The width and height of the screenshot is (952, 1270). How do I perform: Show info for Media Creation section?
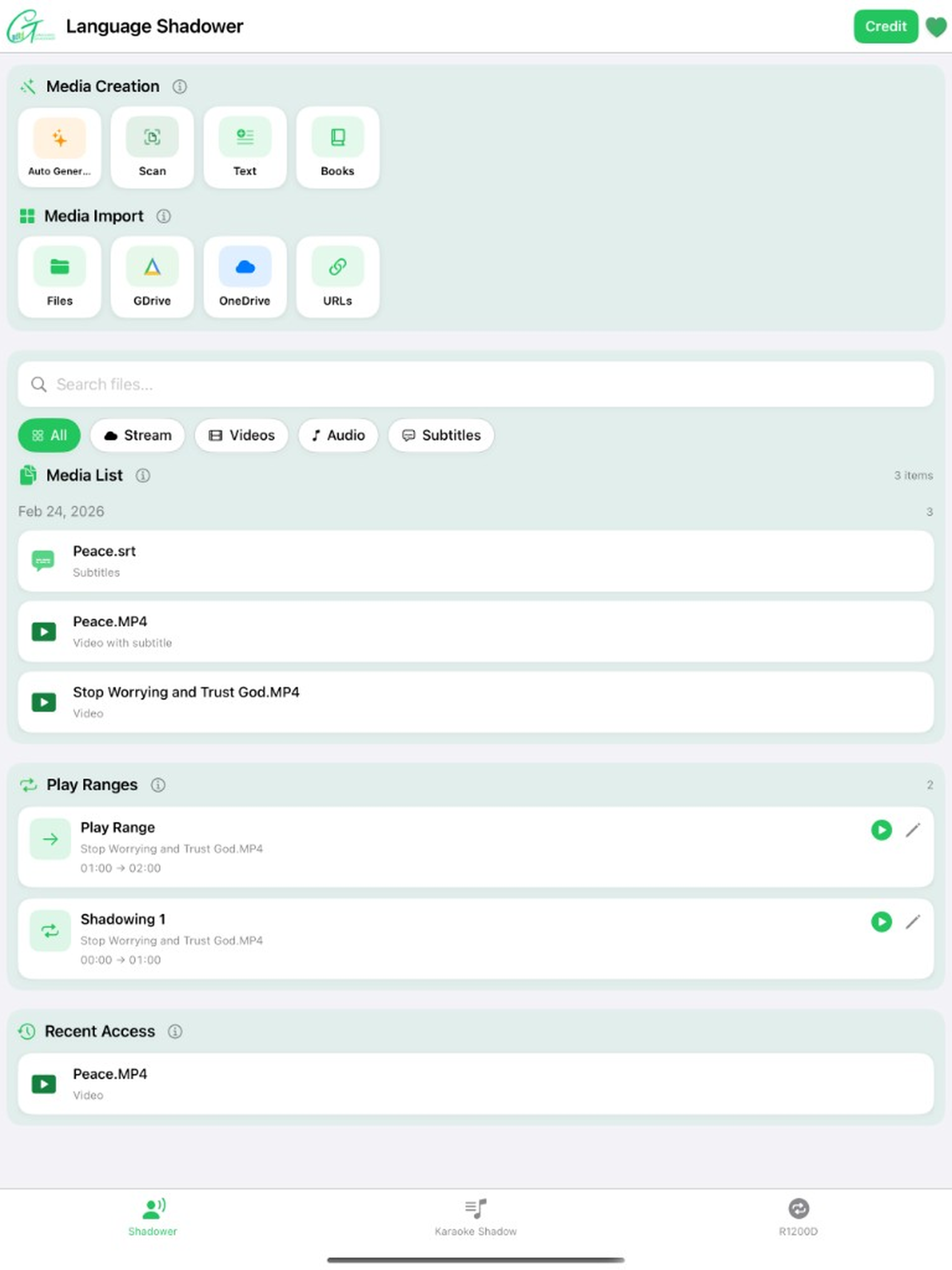(180, 86)
